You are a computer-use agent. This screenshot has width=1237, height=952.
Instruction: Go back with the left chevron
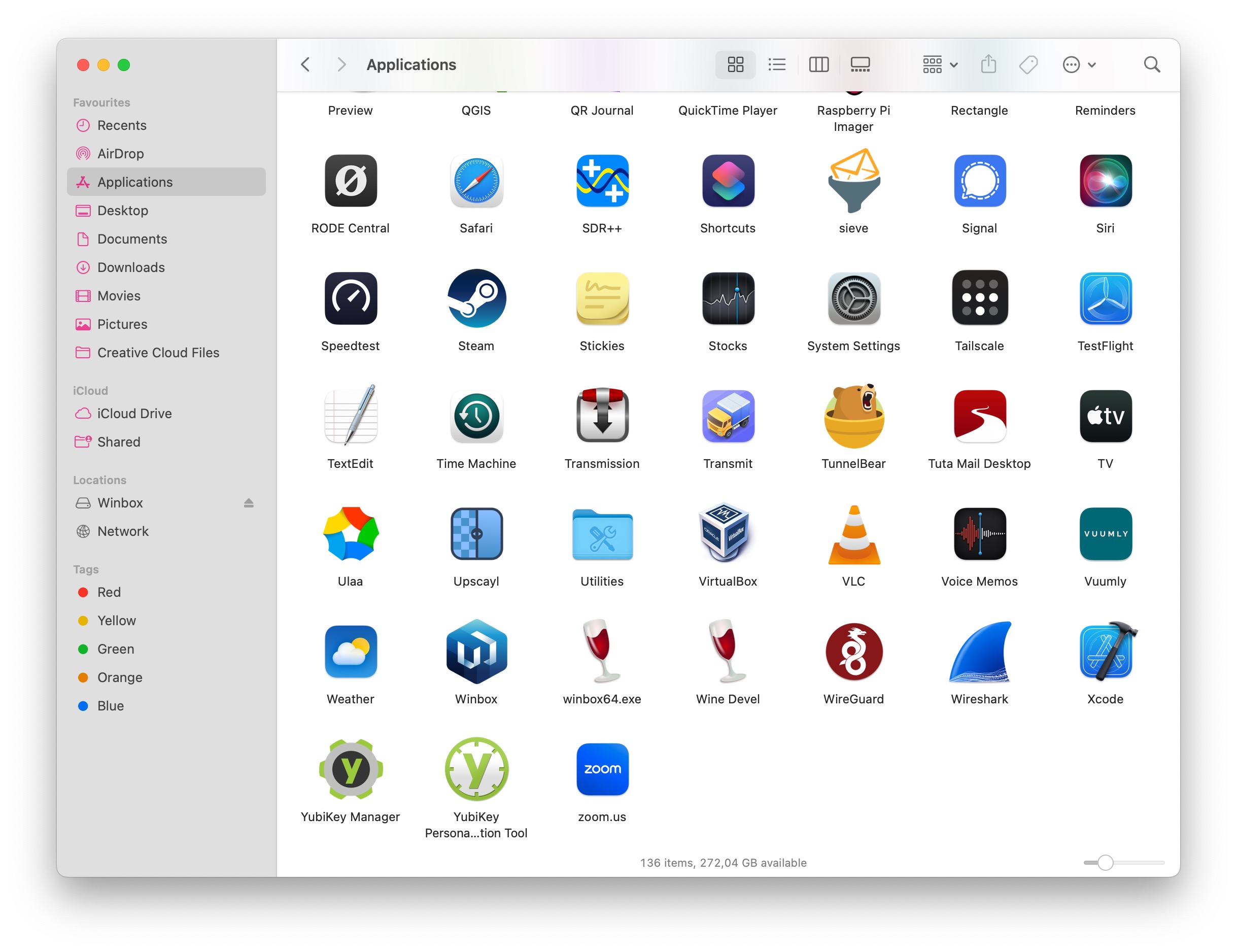tap(305, 64)
